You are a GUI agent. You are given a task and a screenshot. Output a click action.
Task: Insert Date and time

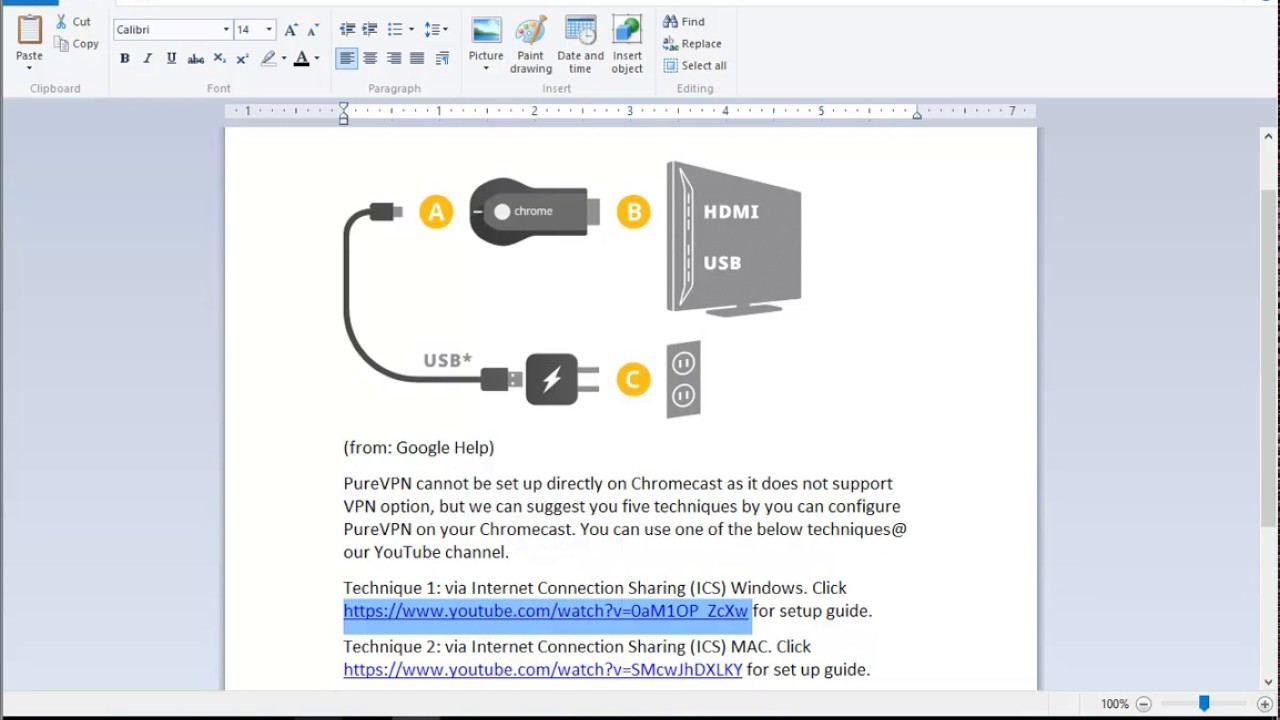(580, 45)
